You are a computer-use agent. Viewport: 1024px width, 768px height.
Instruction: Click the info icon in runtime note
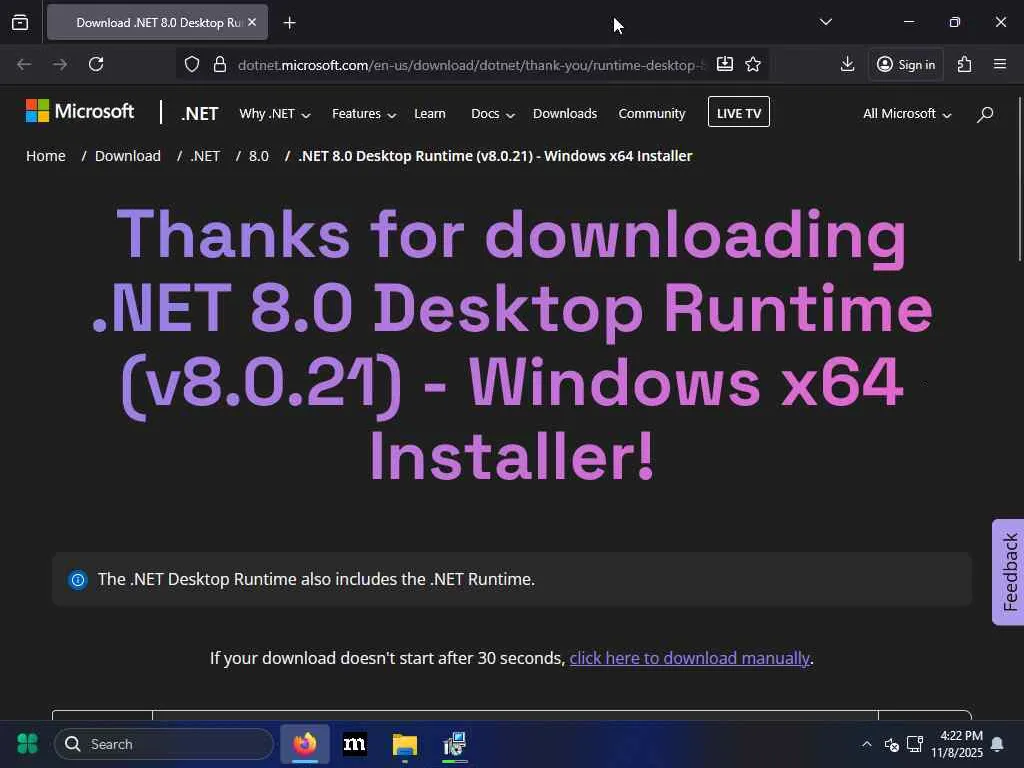coord(78,579)
